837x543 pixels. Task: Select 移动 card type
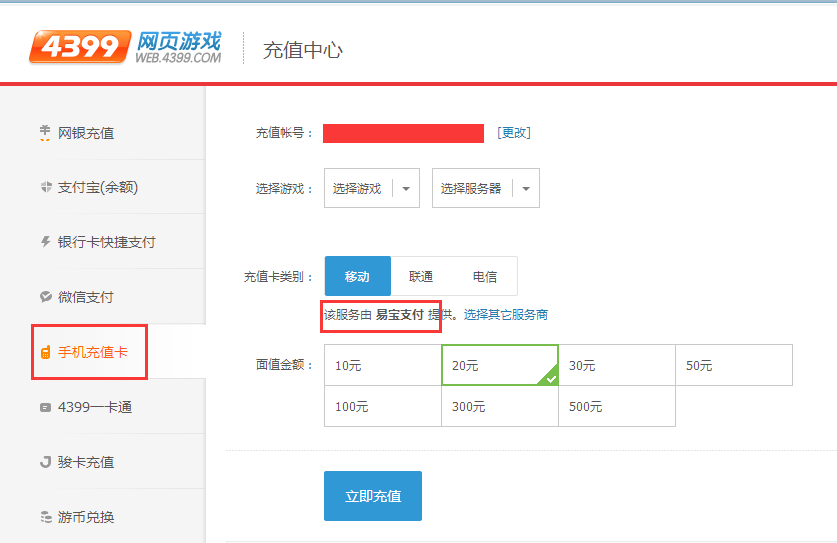click(358, 276)
